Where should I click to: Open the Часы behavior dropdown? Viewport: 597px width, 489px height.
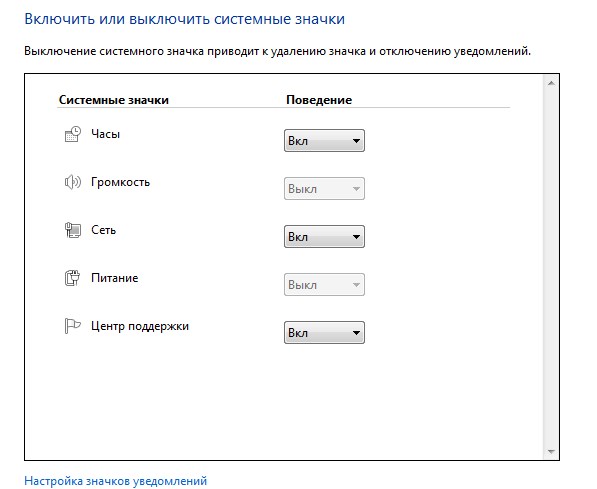click(324, 141)
